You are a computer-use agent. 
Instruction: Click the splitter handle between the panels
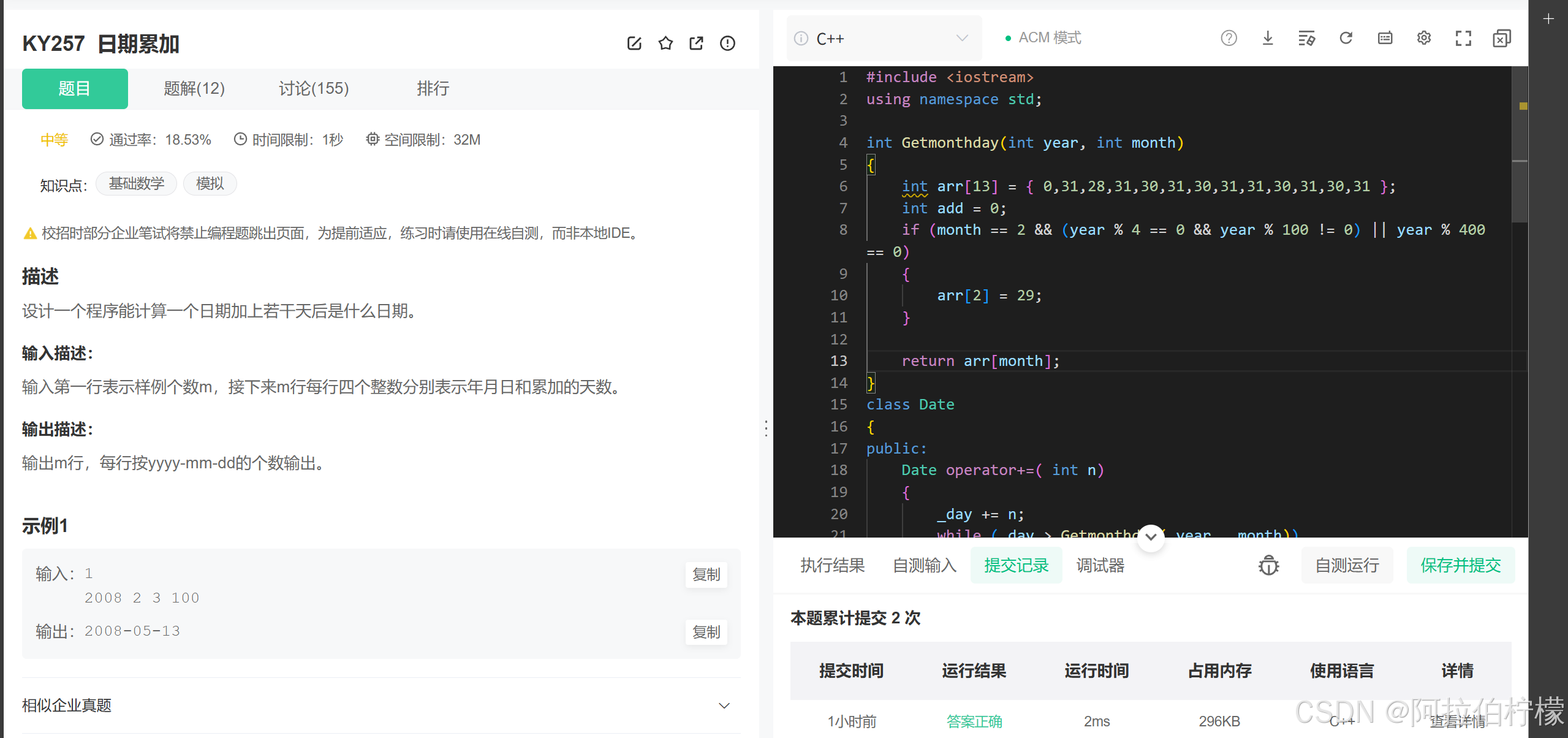(766, 428)
